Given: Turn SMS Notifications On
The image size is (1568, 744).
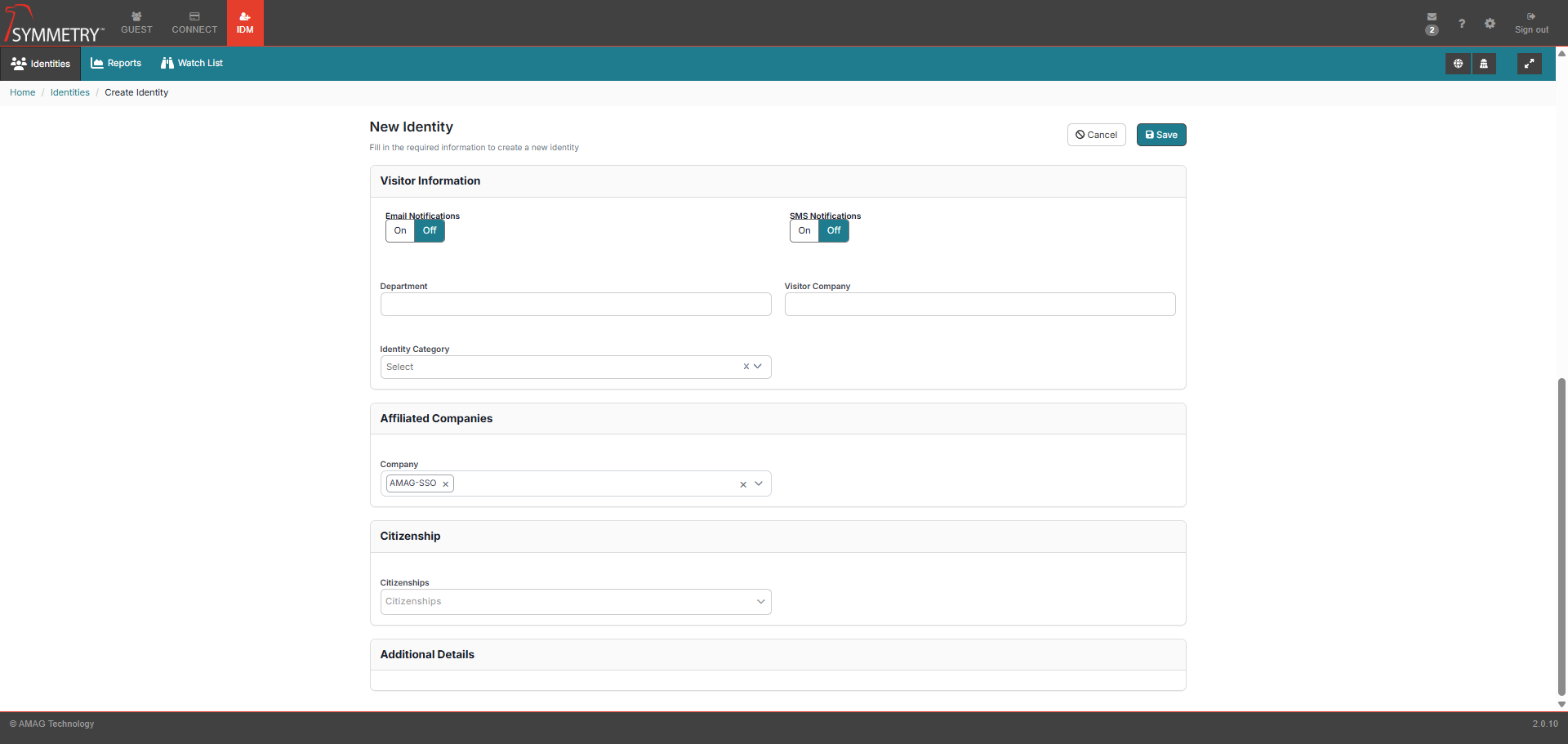Looking at the screenshot, I should (x=804, y=231).
